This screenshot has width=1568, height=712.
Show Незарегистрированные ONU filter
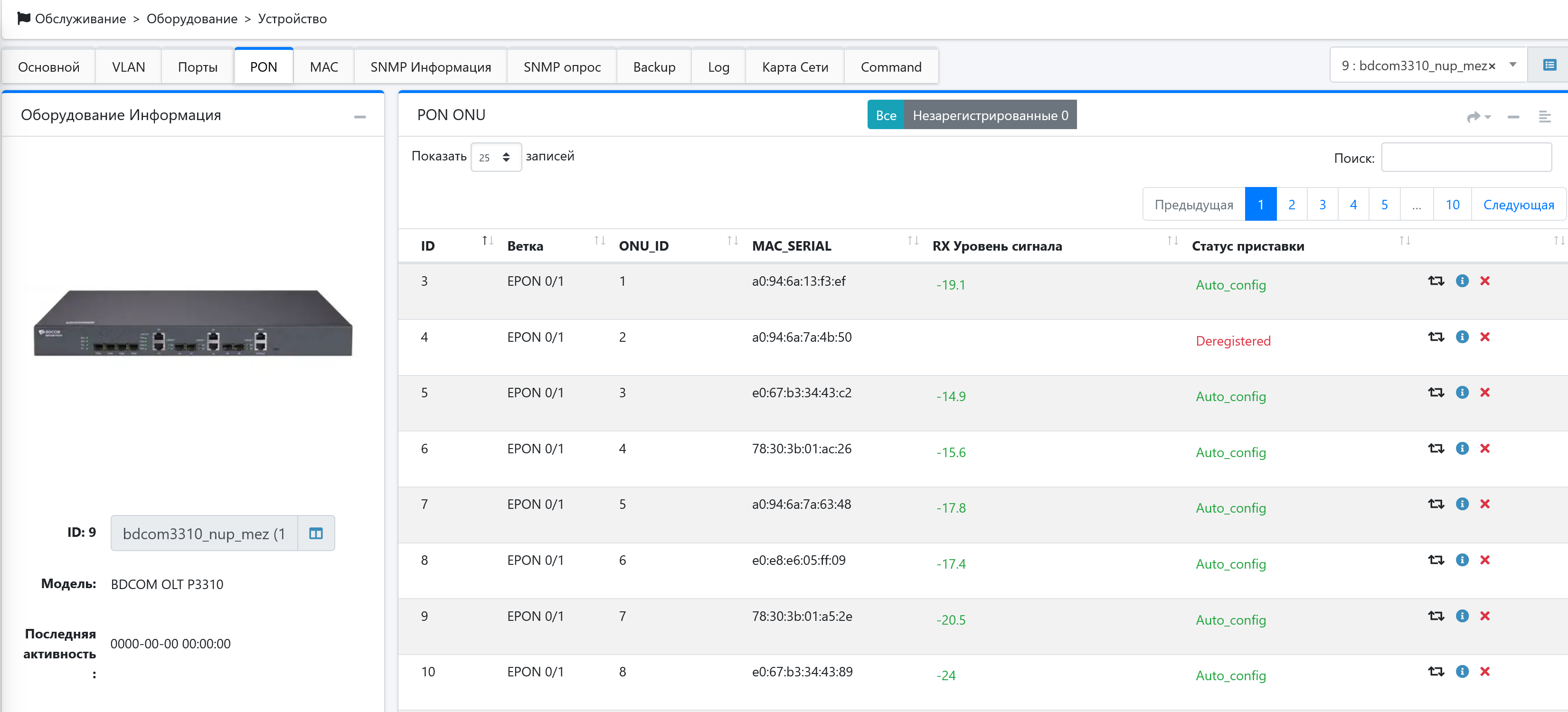(990, 115)
